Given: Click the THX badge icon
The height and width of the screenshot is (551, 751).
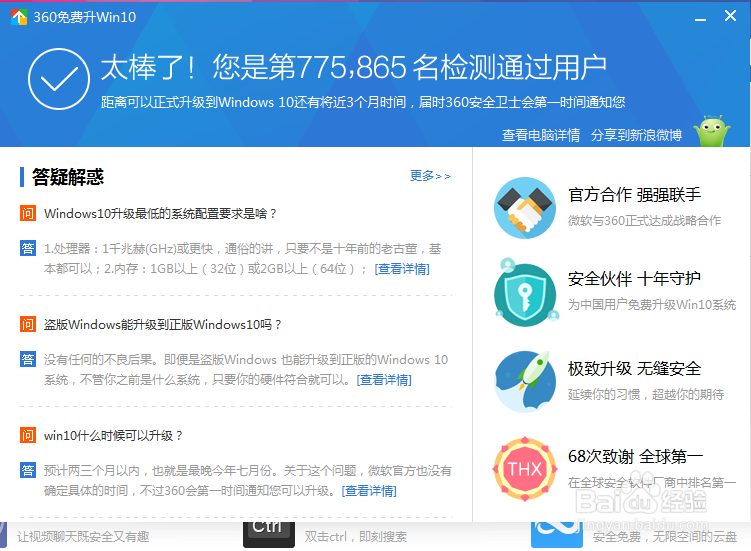Looking at the screenshot, I should (525, 469).
